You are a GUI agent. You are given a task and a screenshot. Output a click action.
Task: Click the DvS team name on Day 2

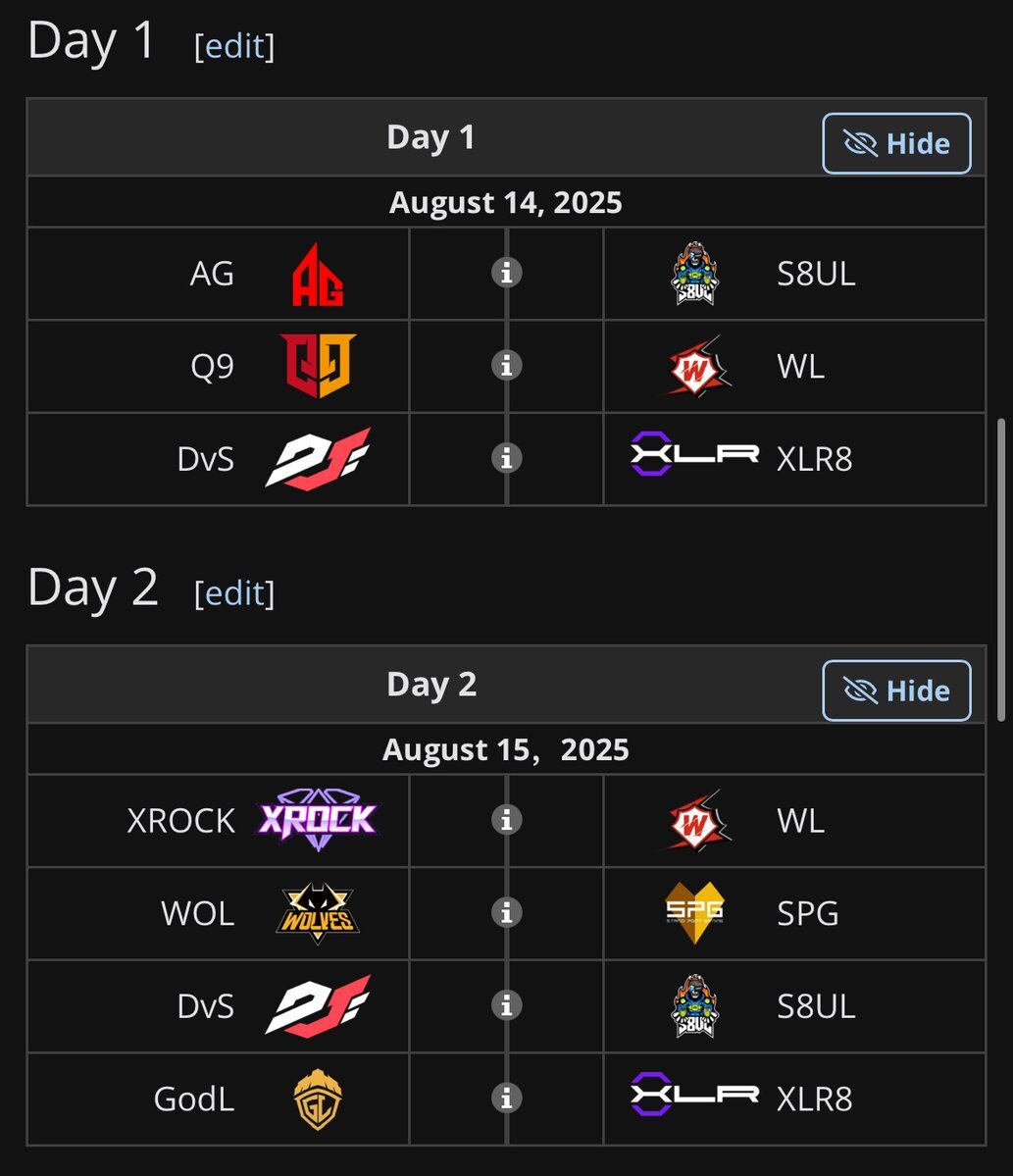click(x=206, y=1005)
